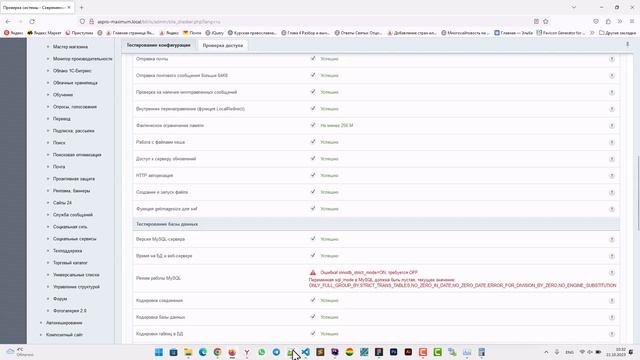This screenshot has height=360, width=640.
Task: Open help for Доступ к серверу обновлений
Action: coord(611,159)
